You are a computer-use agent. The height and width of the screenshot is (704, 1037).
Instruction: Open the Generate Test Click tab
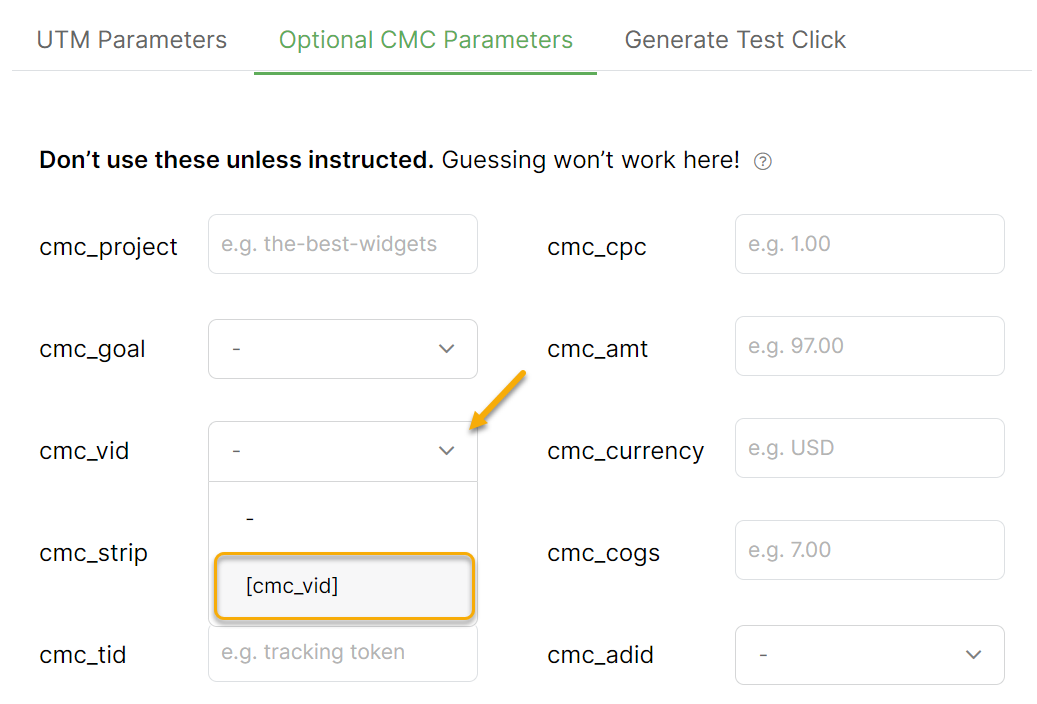pyautogui.click(x=735, y=40)
